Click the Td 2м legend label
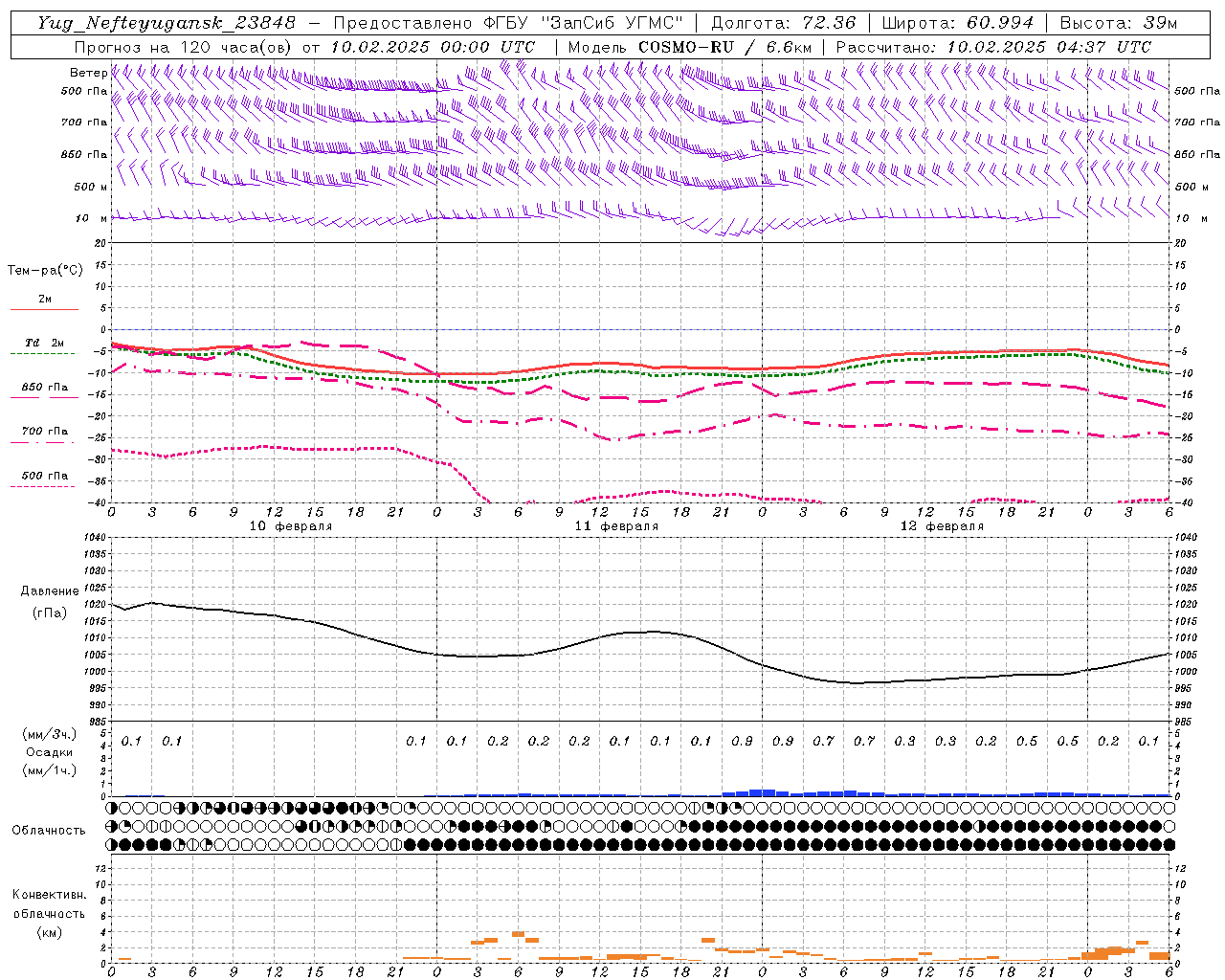Viewport: 1225px width, 980px height. coord(44,343)
